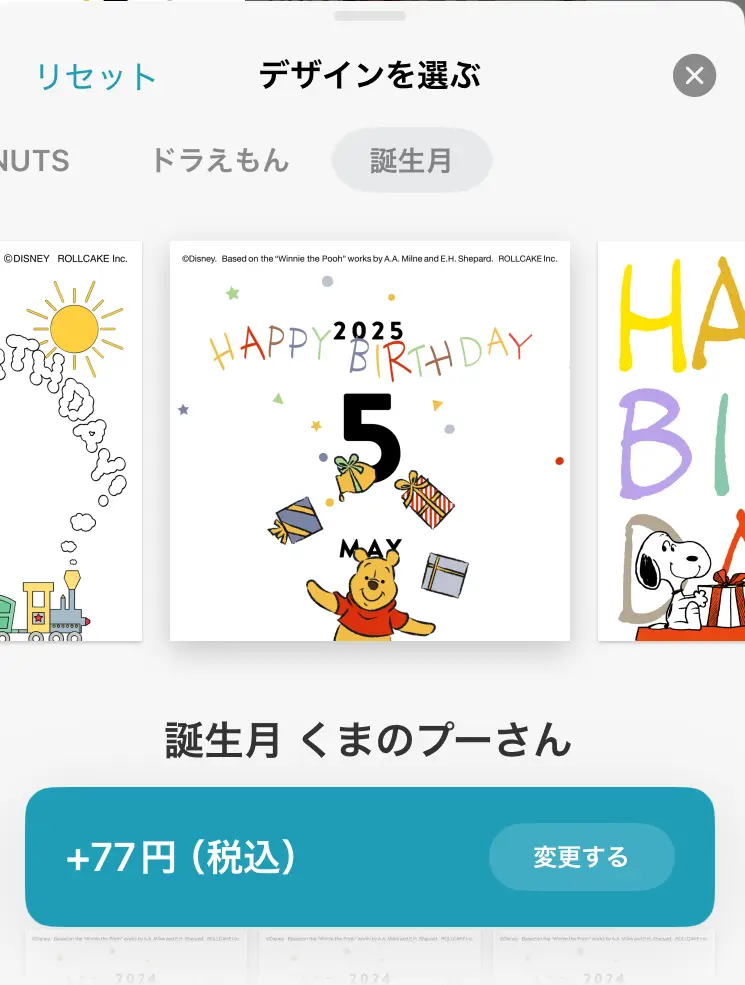Select the faded bottom-middle 2024 thumbnail
The width and height of the screenshot is (745, 985).
coord(370,958)
